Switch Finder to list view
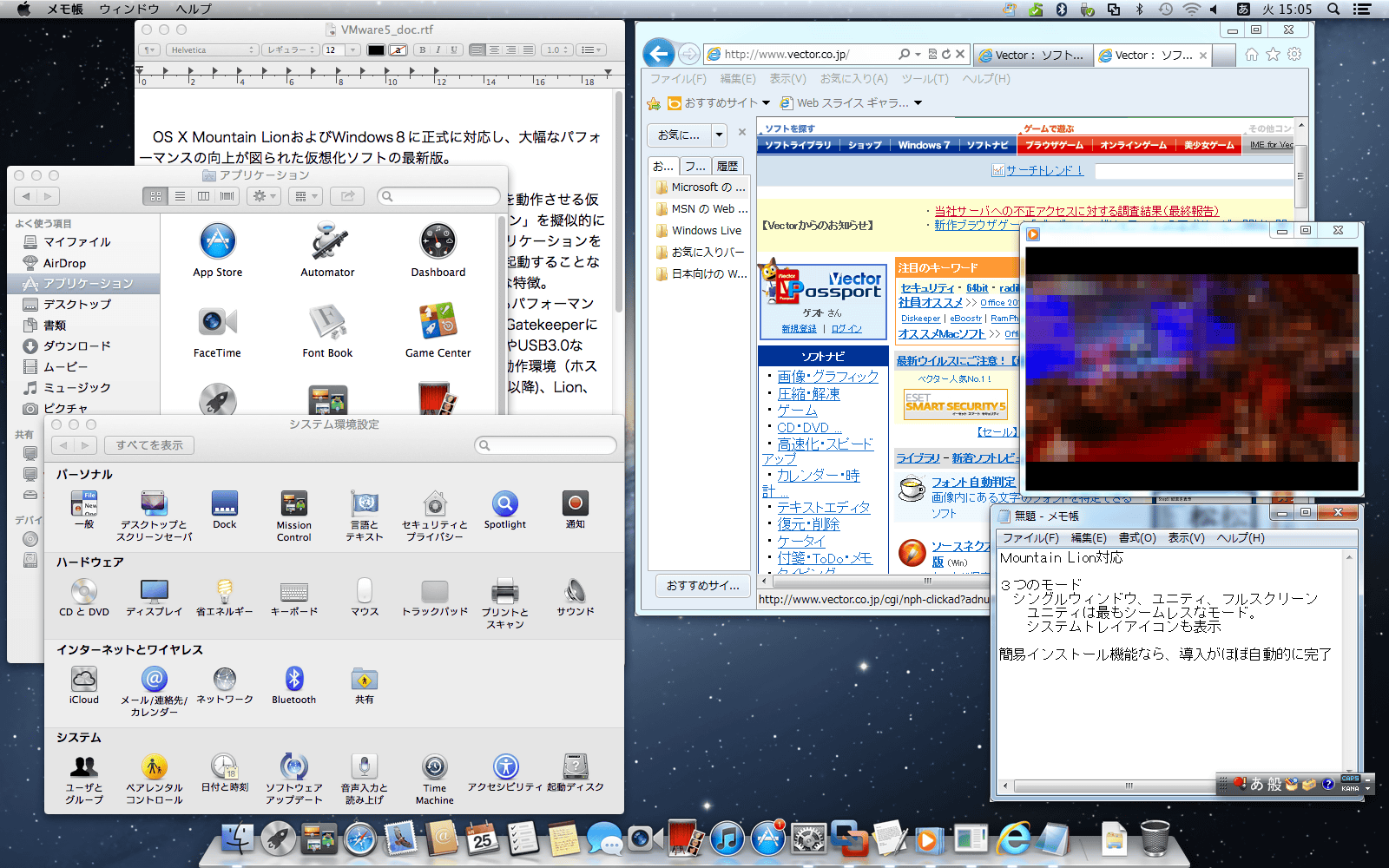Viewport: 1389px width, 868px height. coord(180,196)
